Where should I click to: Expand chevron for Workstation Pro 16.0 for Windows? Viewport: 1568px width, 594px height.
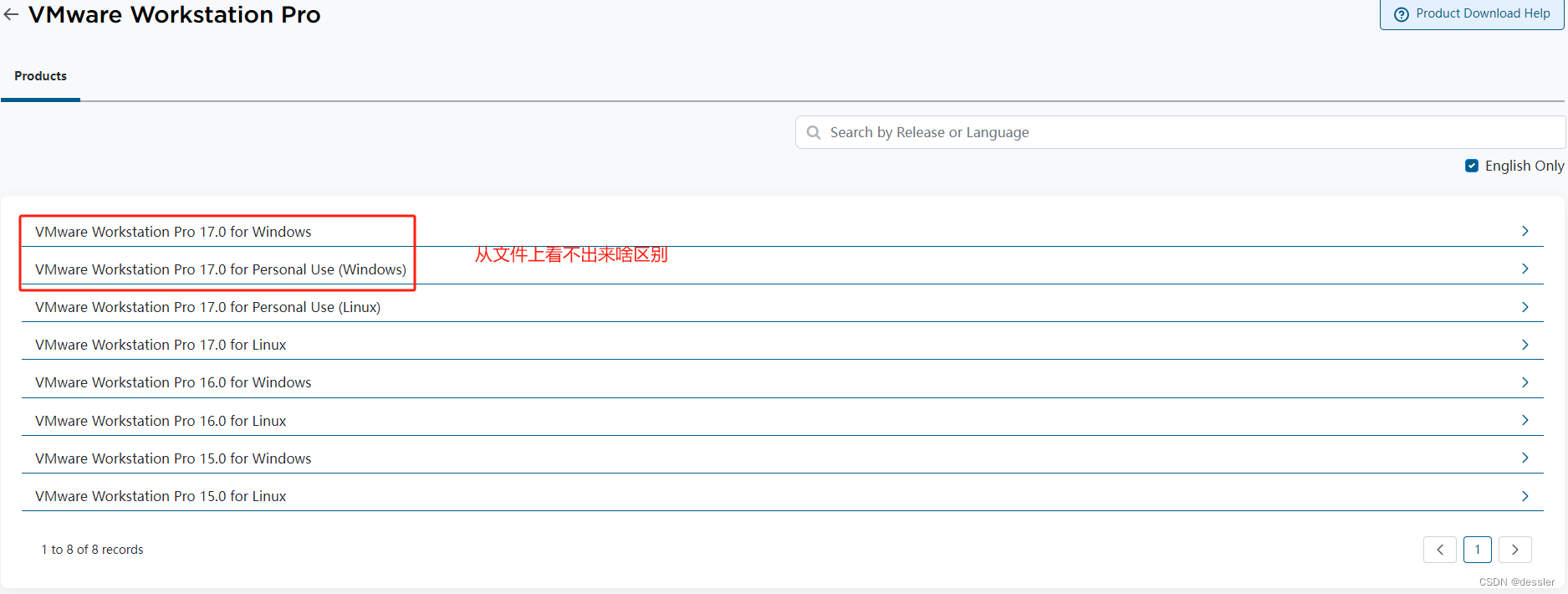1525,382
